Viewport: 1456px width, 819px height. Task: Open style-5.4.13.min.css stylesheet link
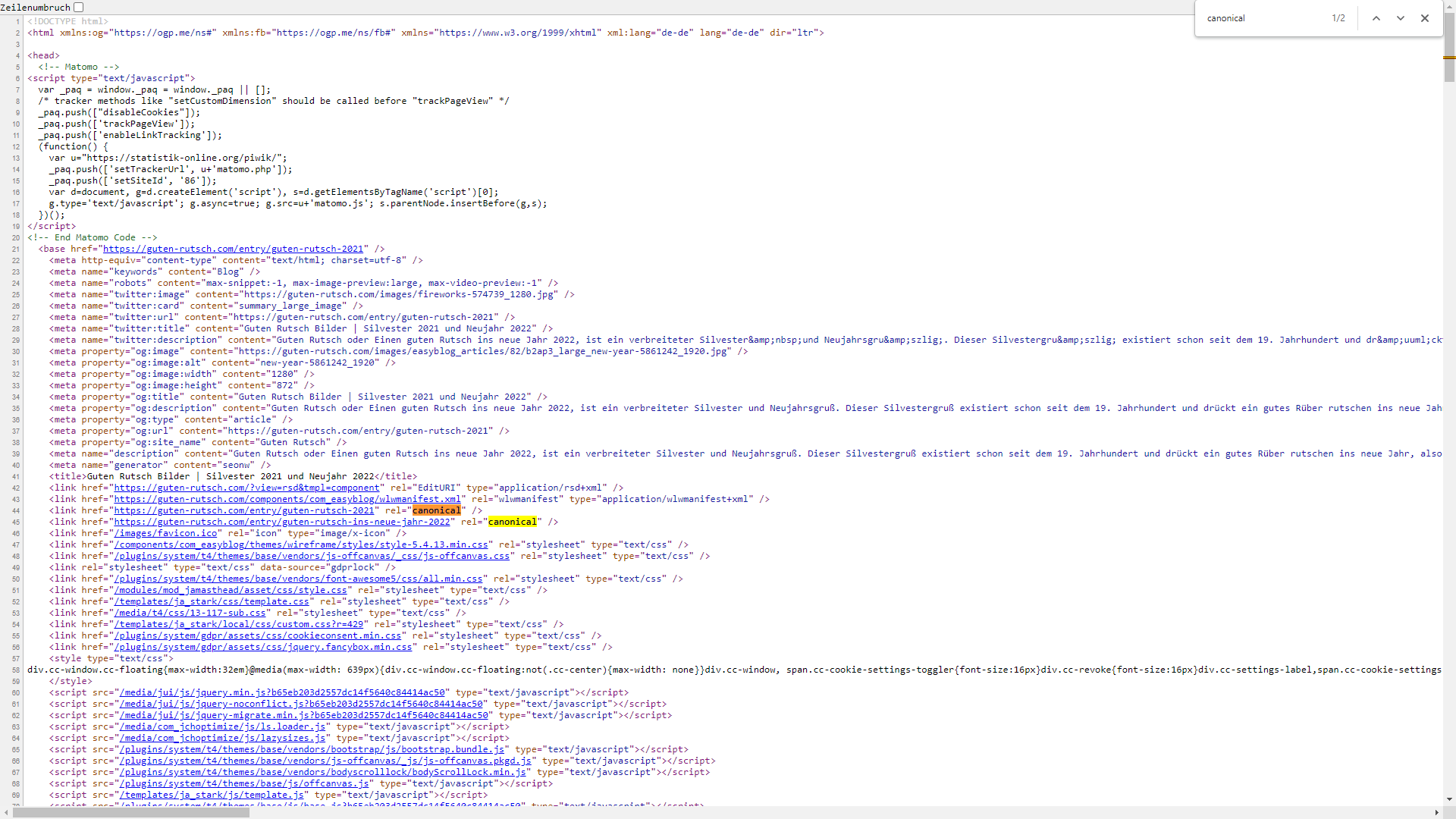pos(301,544)
